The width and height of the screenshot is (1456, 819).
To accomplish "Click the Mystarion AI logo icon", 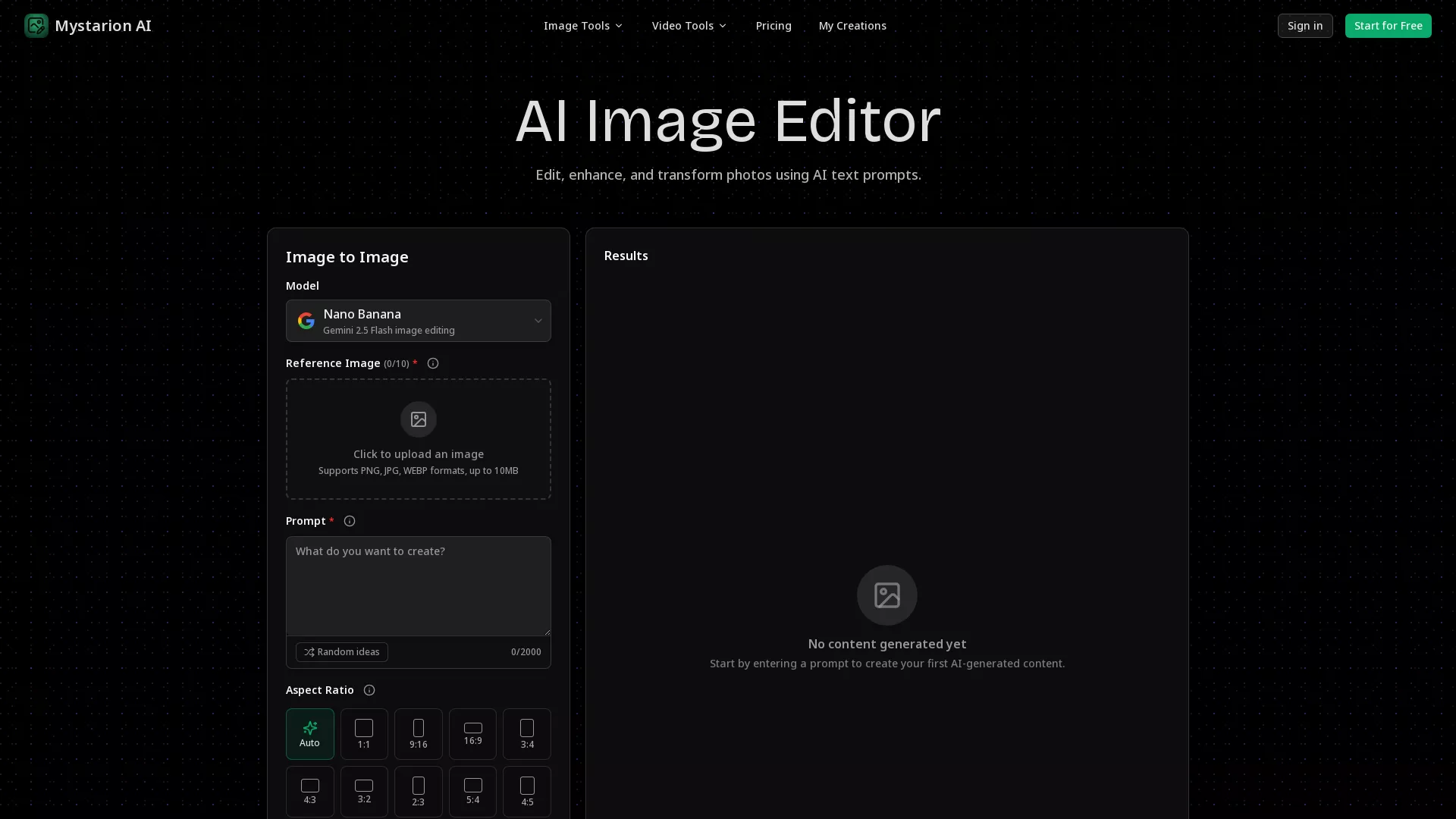I will pyautogui.click(x=36, y=25).
